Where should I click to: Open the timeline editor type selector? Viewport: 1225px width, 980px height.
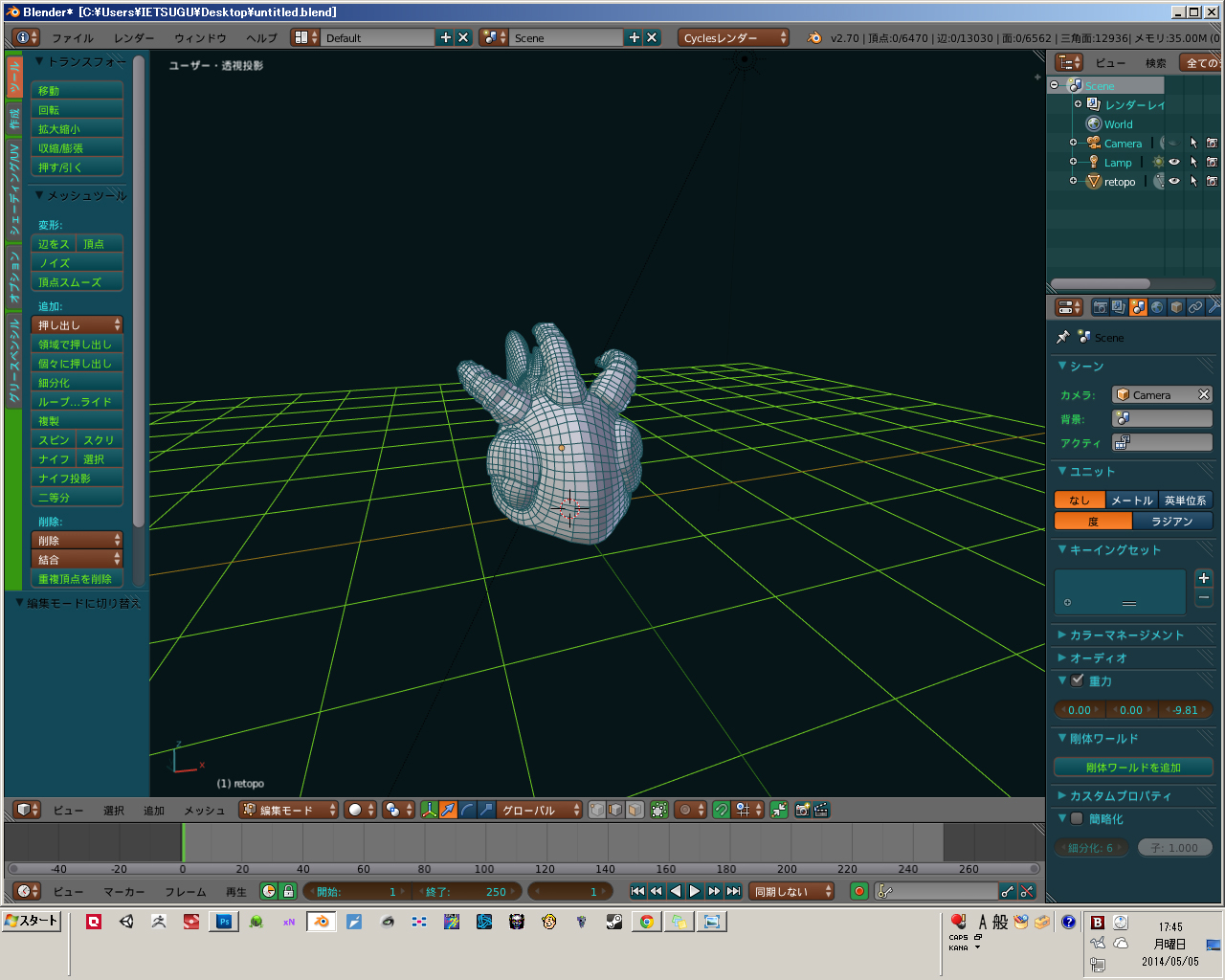coord(27,891)
